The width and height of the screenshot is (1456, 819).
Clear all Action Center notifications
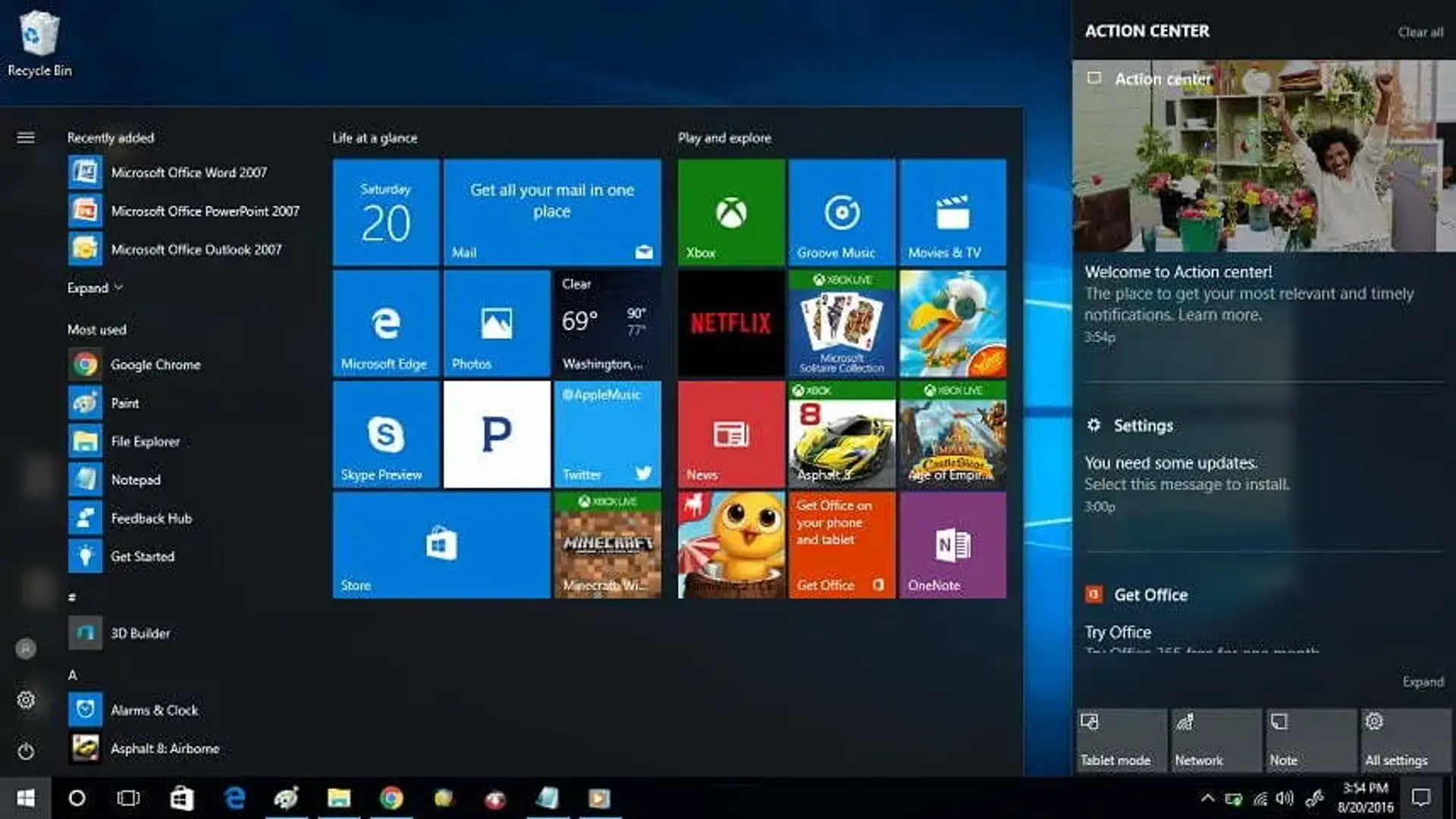tap(1420, 32)
